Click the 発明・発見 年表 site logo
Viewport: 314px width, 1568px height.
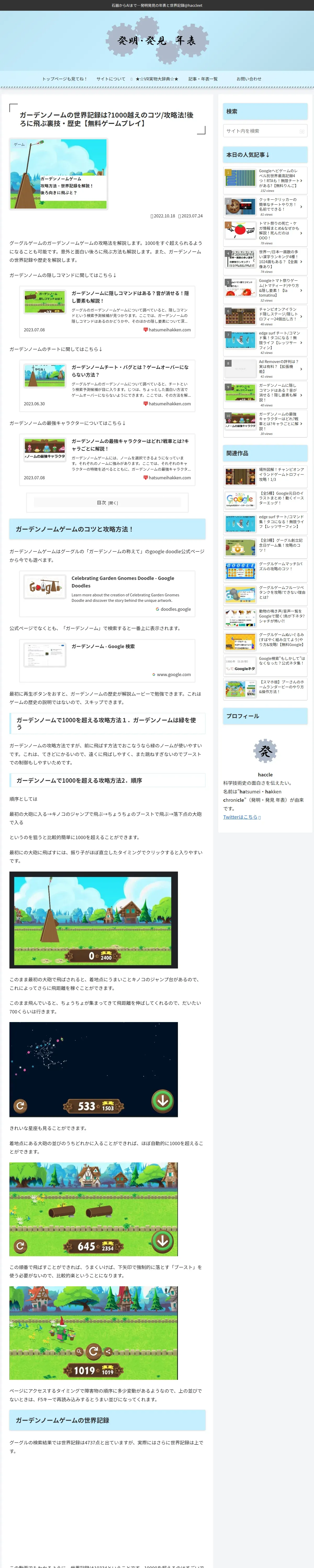tap(157, 41)
